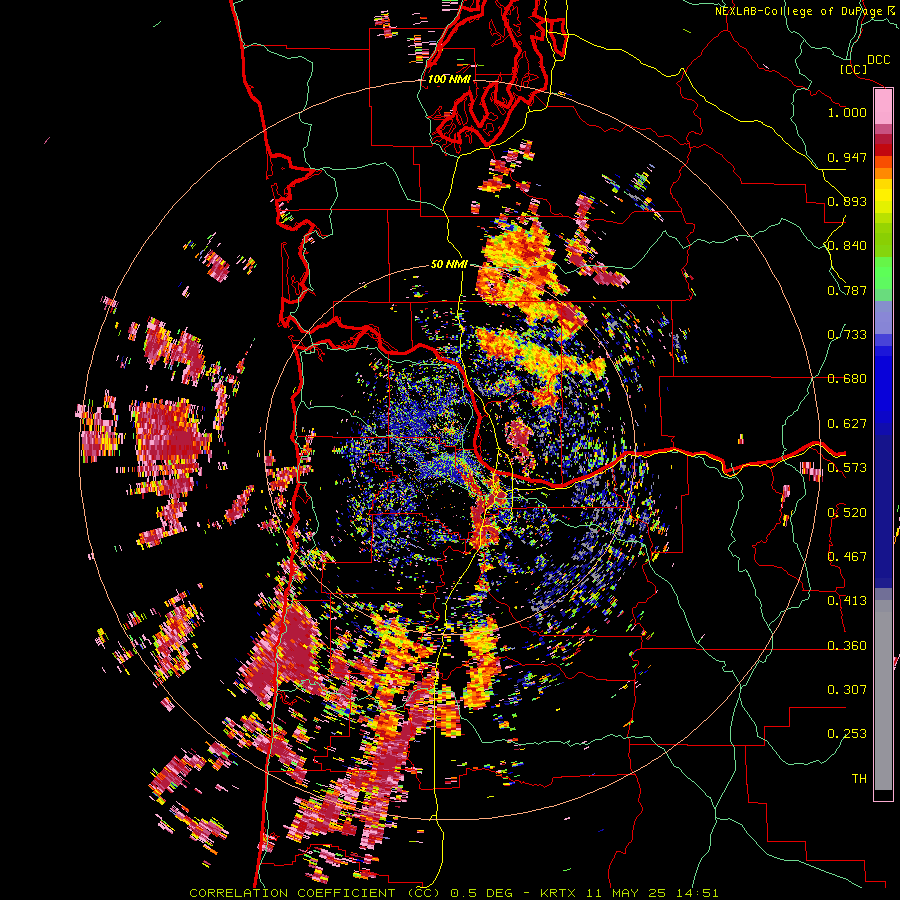The height and width of the screenshot is (900, 900).
Task: Select the 0.360 scale value
Action: [x=847, y=646]
